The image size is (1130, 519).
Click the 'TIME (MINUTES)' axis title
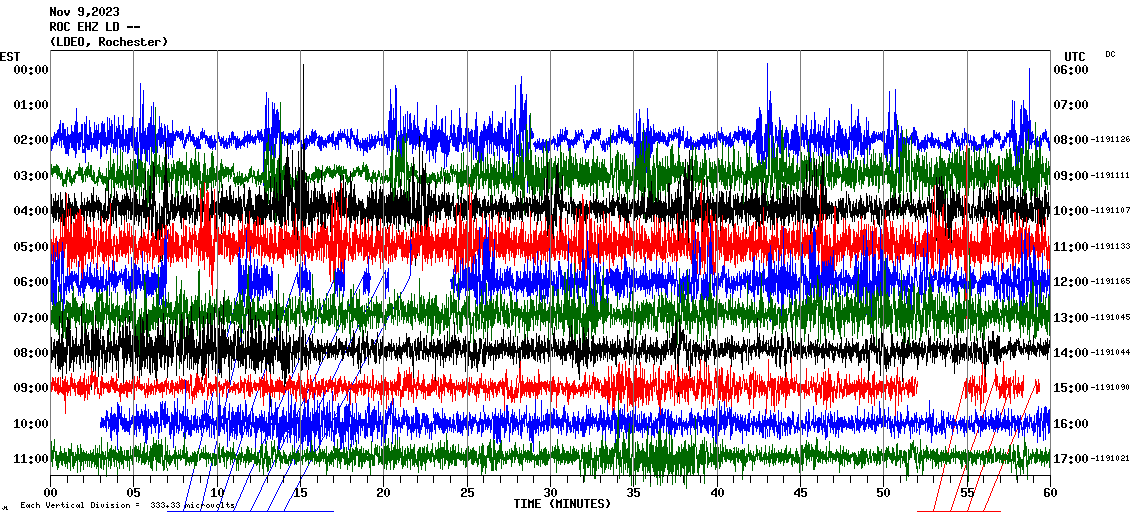pyautogui.click(x=562, y=504)
